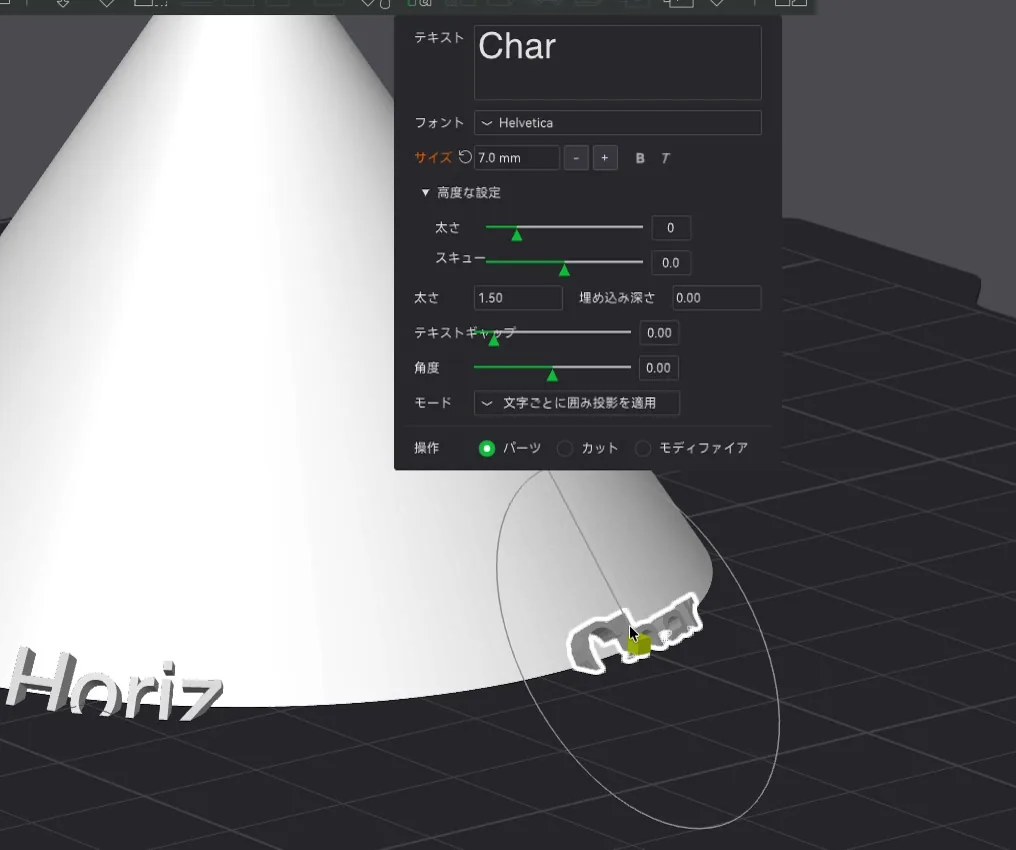Click the 角度 value field

658,368
